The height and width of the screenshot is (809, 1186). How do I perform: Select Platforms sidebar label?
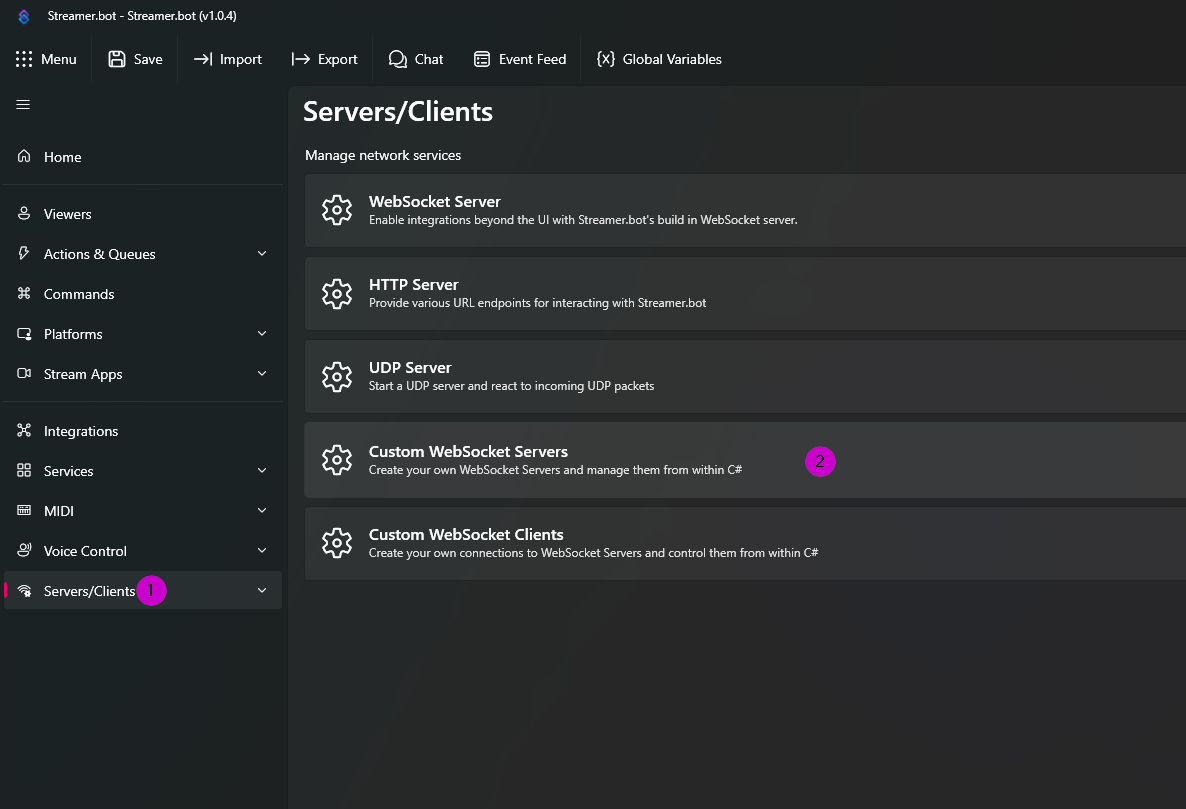pyautogui.click(x=73, y=334)
